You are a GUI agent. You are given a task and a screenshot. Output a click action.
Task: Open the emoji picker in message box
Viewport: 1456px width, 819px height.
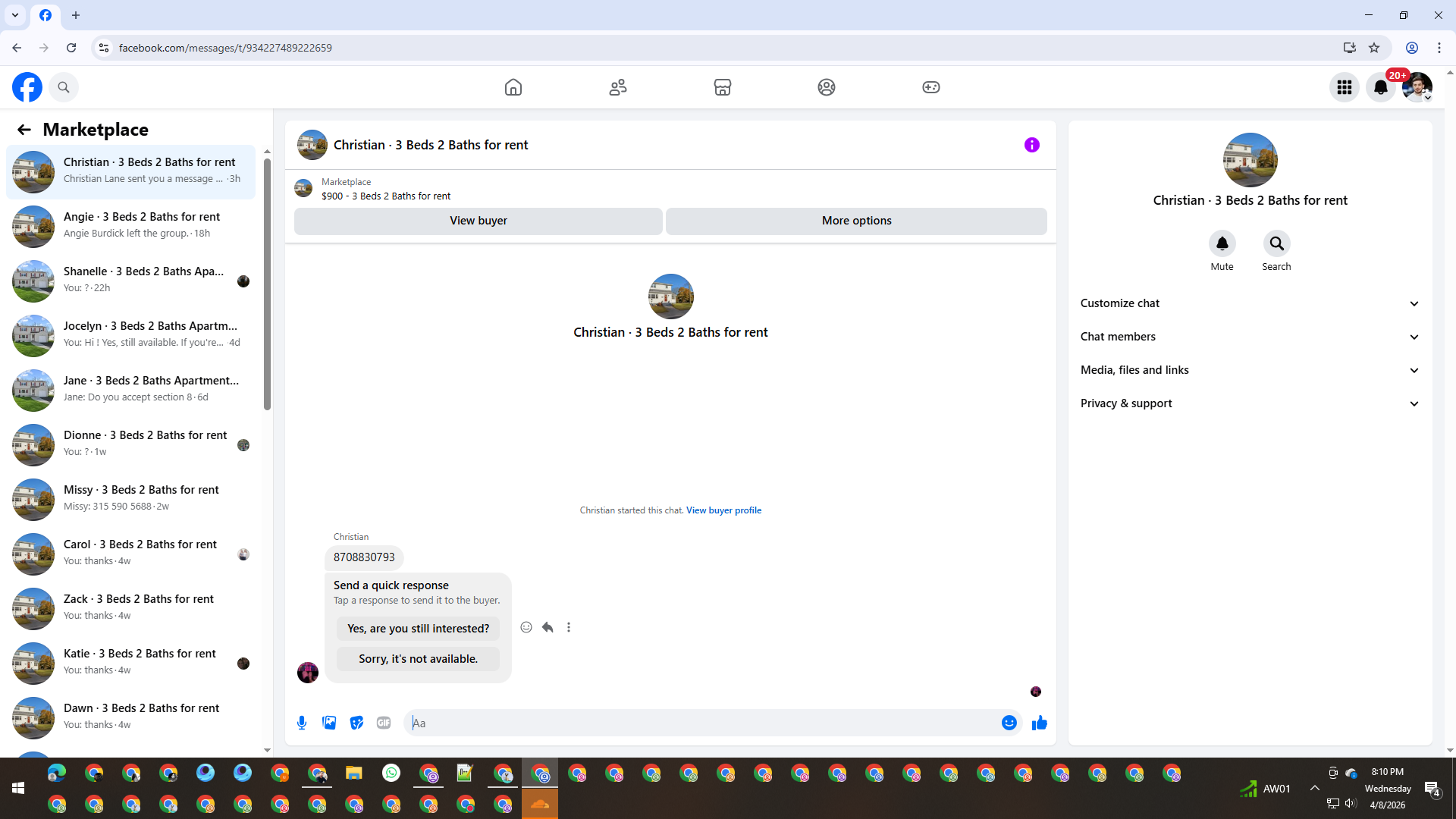click(1009, 723)
